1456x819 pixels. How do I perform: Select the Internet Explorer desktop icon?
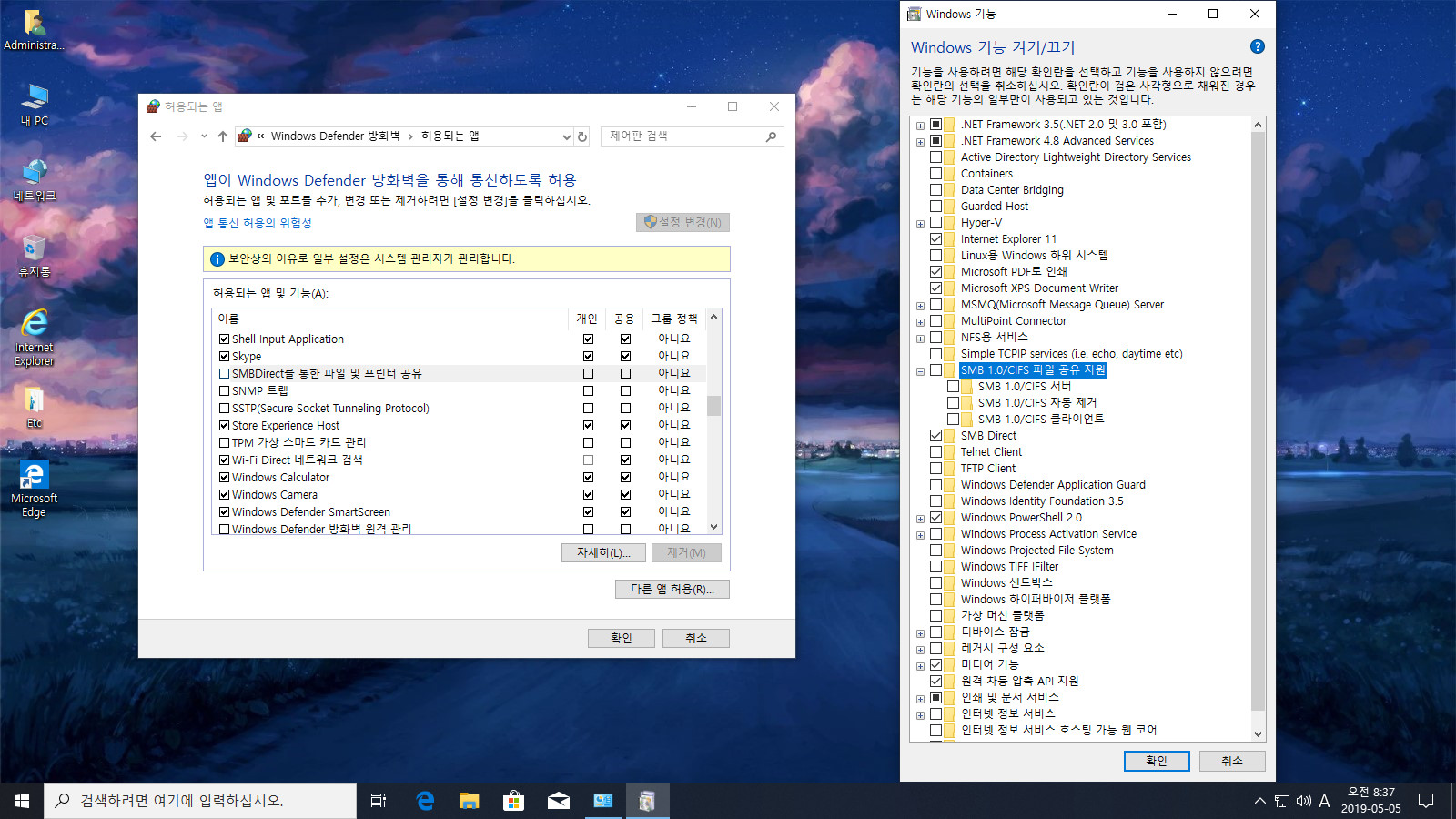[x=35, y=337]
